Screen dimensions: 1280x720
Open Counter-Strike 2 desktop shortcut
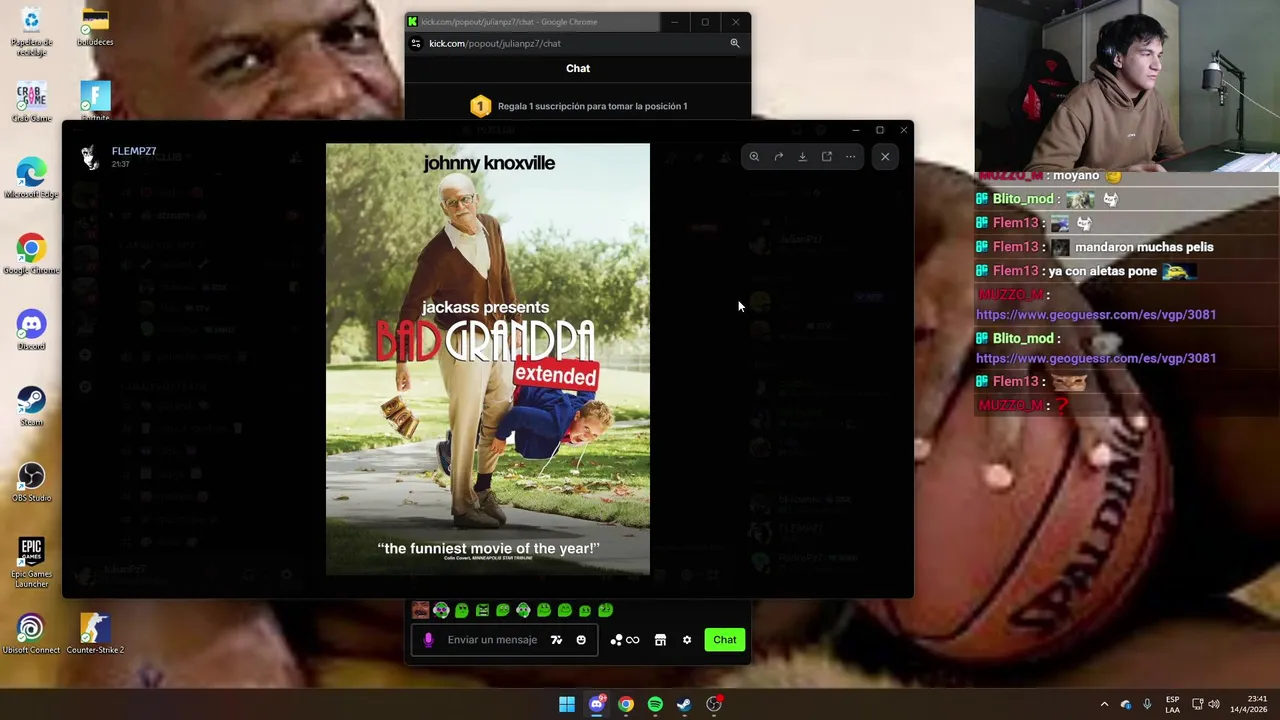(x=95, y=635)
